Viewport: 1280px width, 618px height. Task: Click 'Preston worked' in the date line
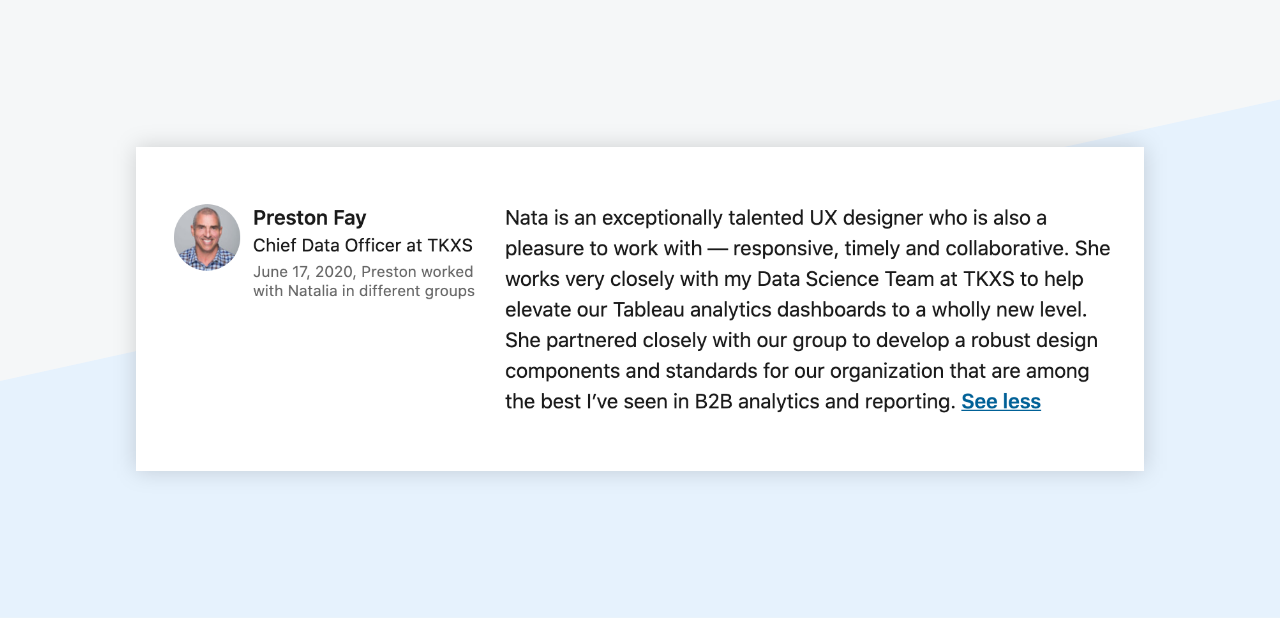[417, 272]
